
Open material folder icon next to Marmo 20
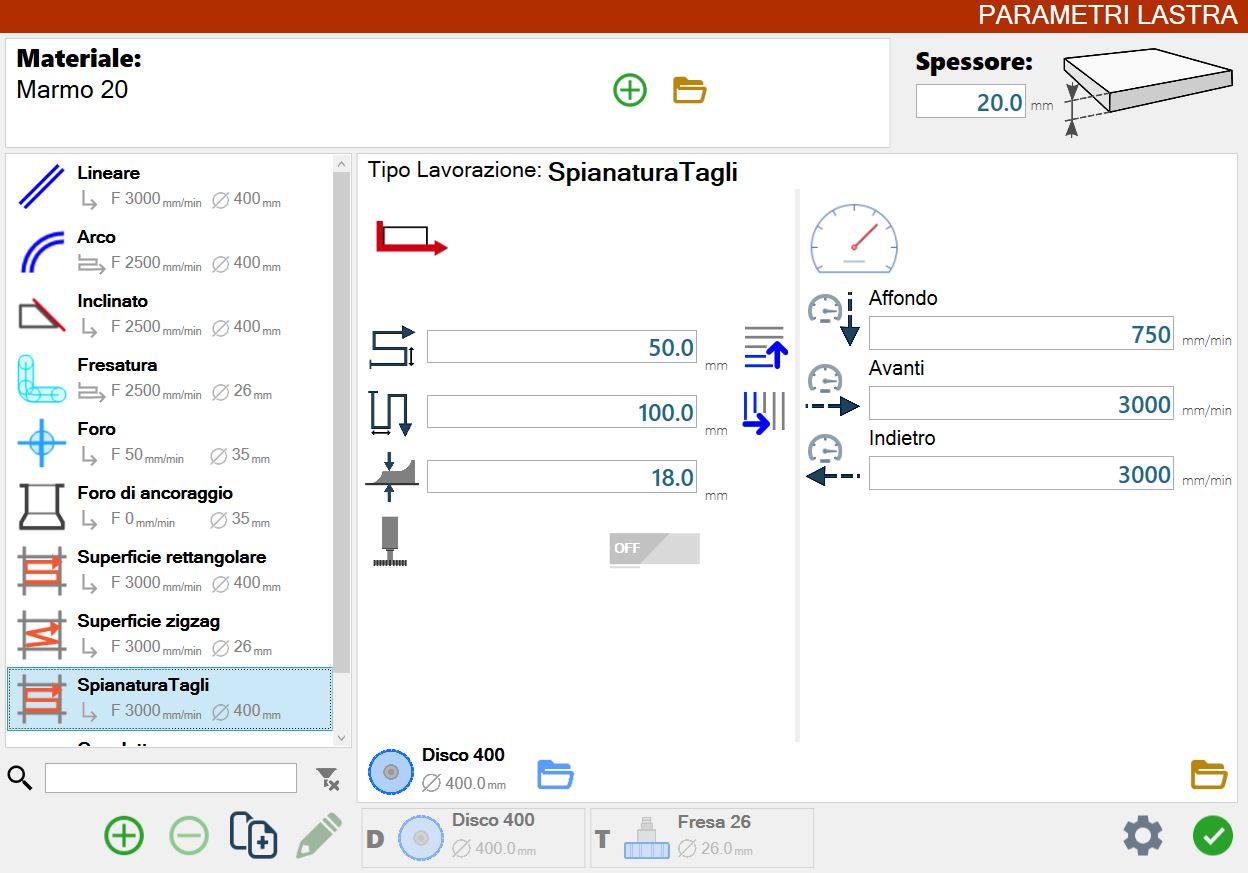(x=690, y=90)
